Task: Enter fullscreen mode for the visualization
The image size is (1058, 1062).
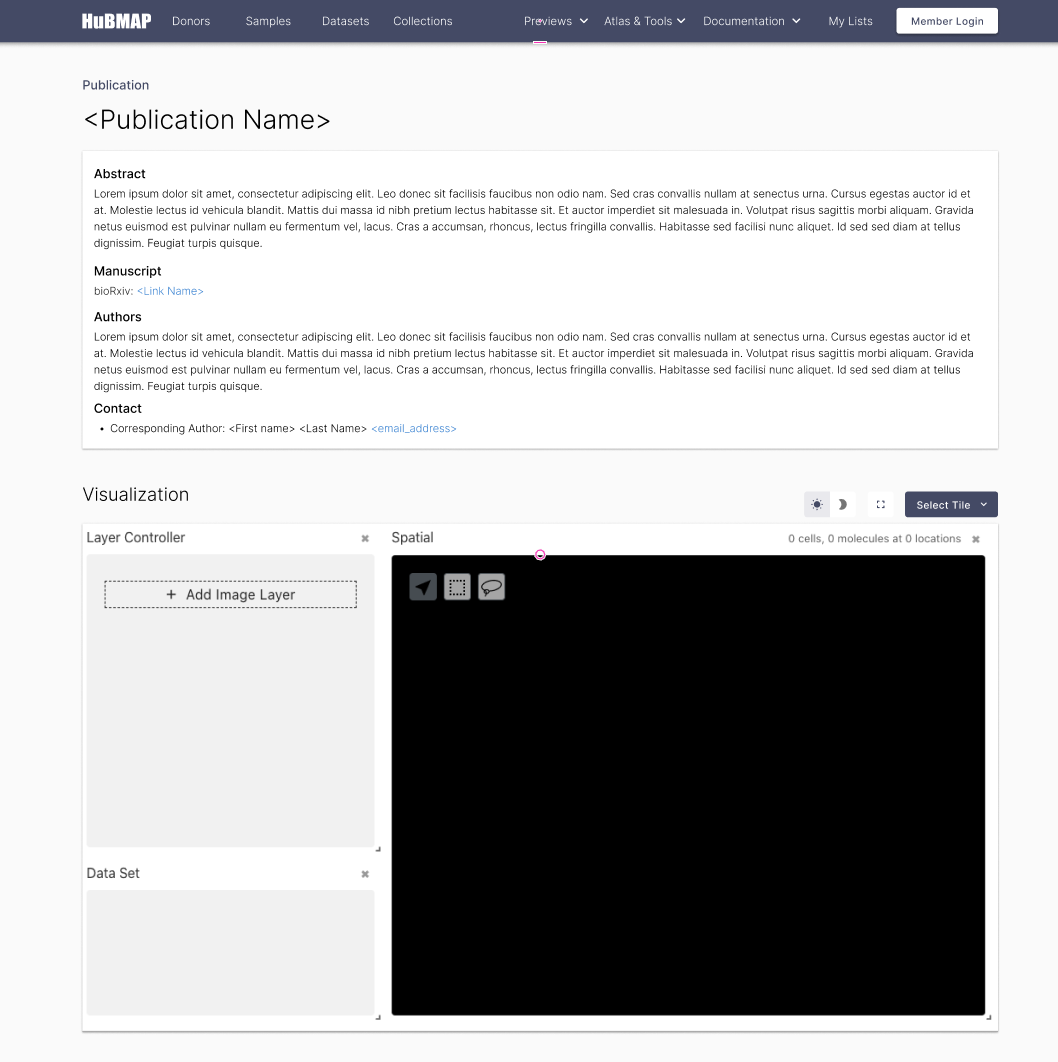Action: tap(880, 504)
